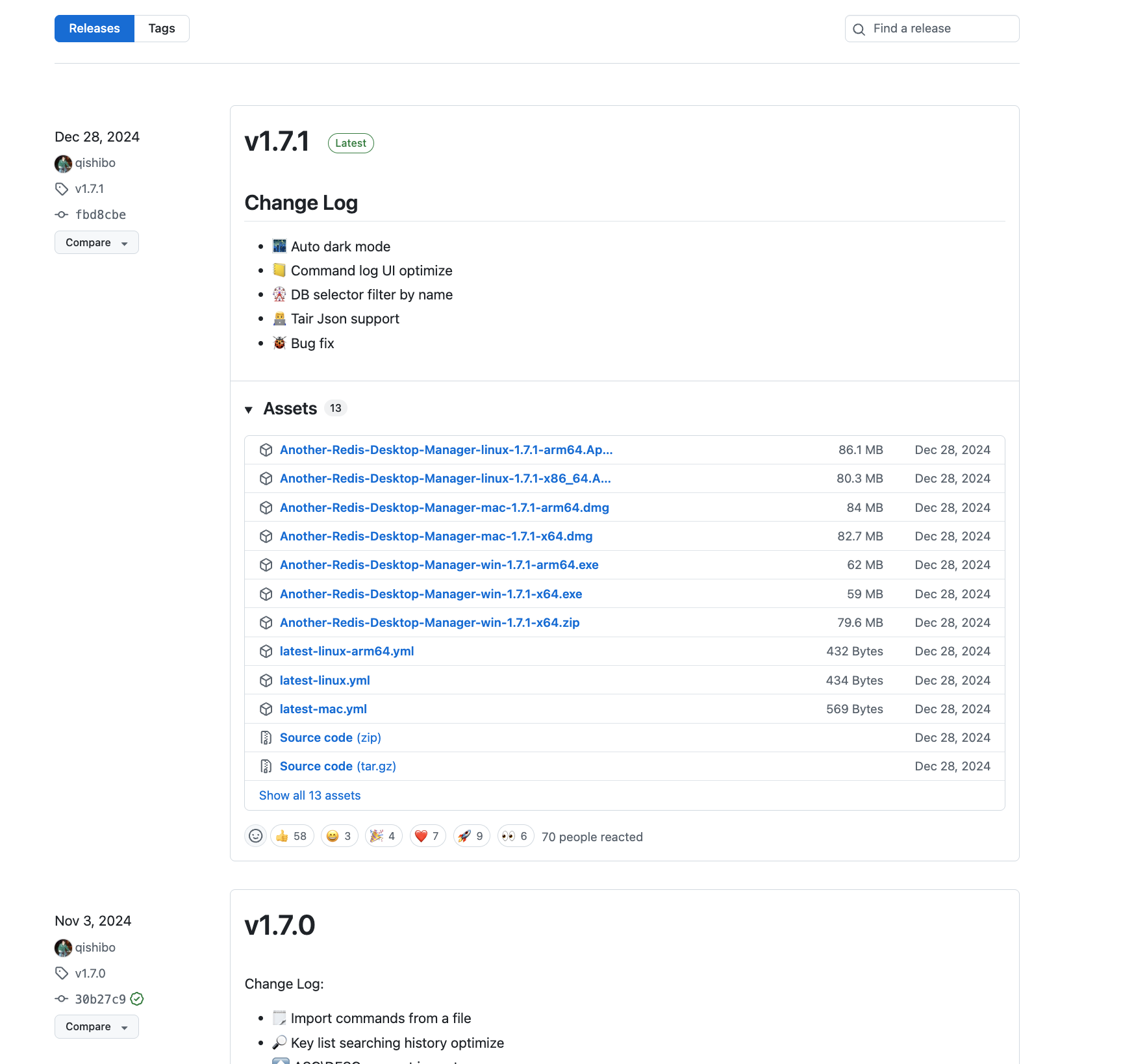Screen dimensions: 1134x1064
Task: Open the Compare dropdown for v1.7.1
Action: click(x=97, y=242)
